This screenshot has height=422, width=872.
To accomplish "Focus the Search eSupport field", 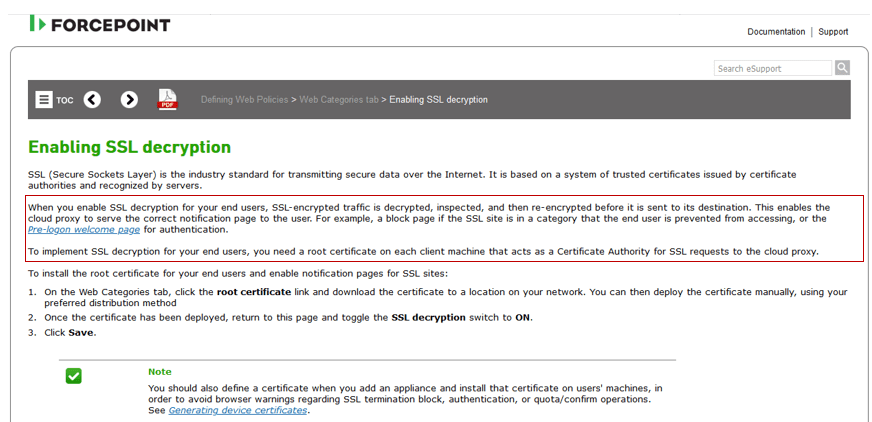I will click(773, 68).
